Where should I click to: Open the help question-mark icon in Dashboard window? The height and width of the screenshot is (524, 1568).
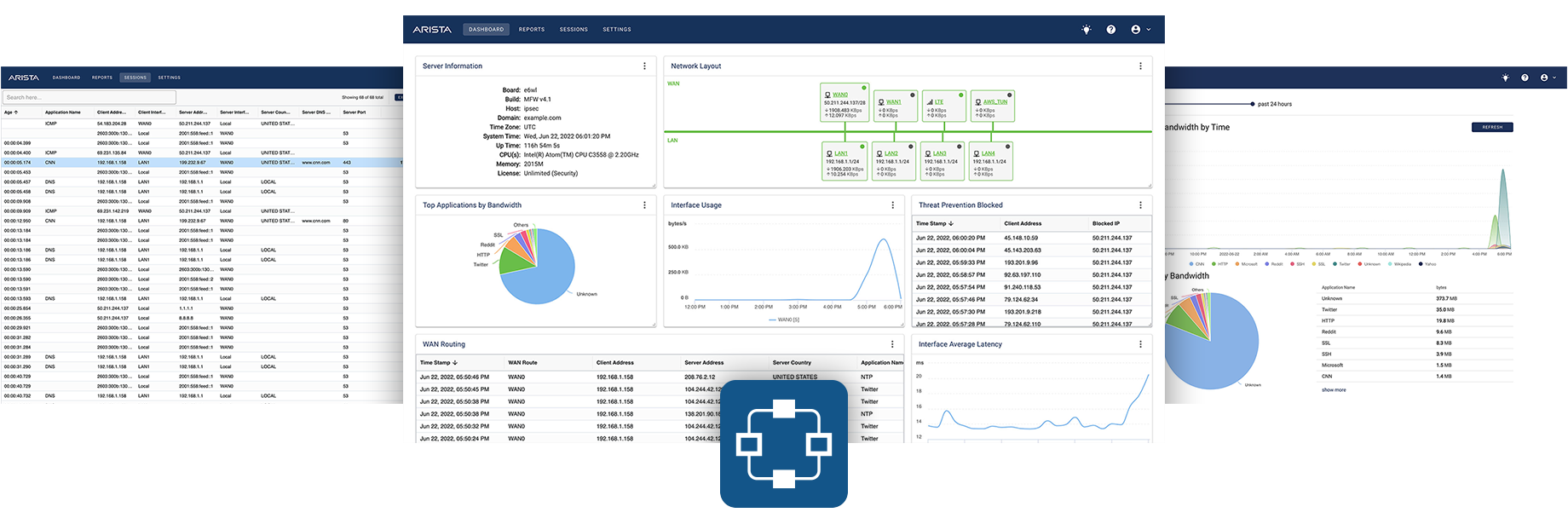(1111, 30)
